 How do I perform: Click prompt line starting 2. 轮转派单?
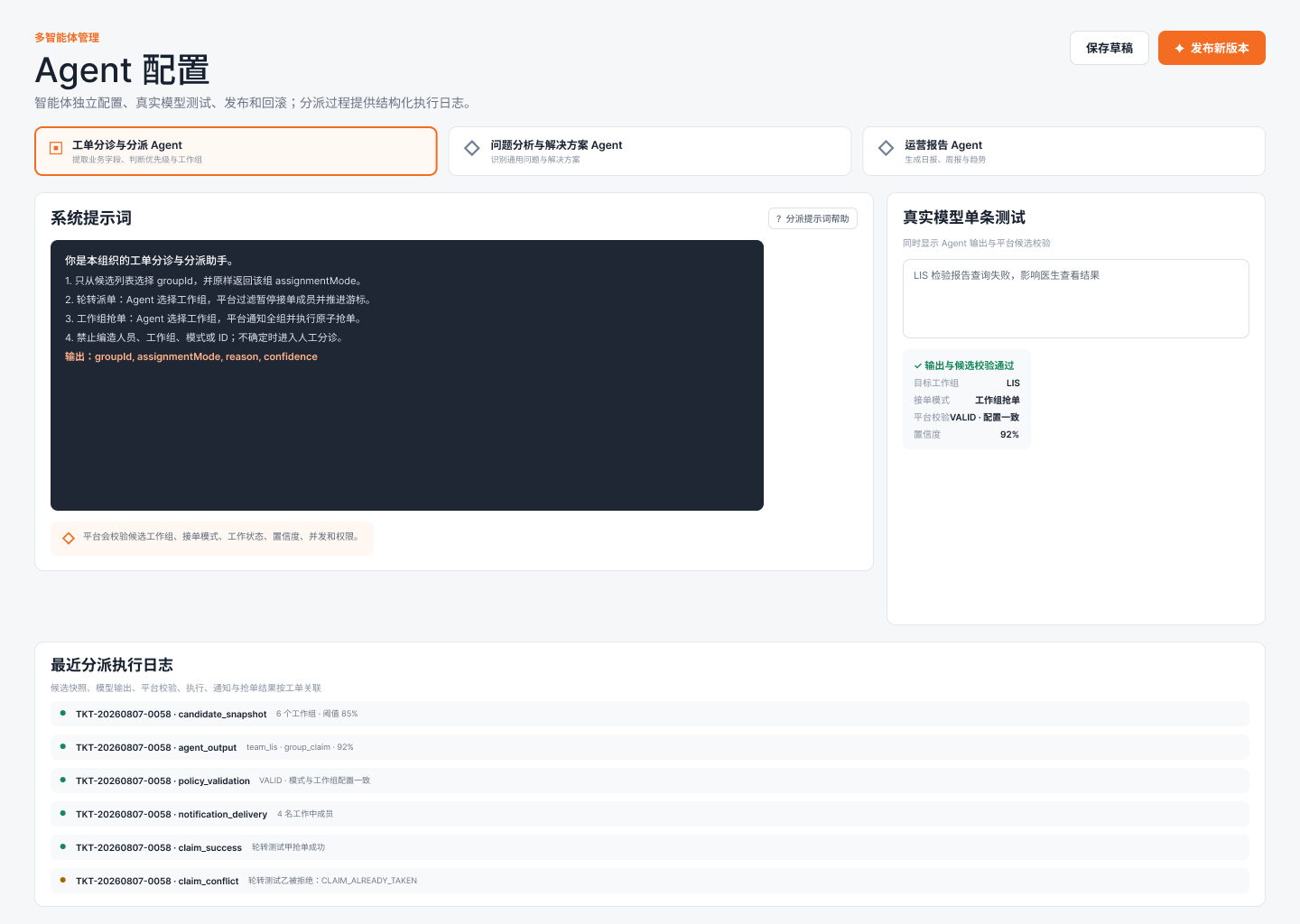click(219, 300)
